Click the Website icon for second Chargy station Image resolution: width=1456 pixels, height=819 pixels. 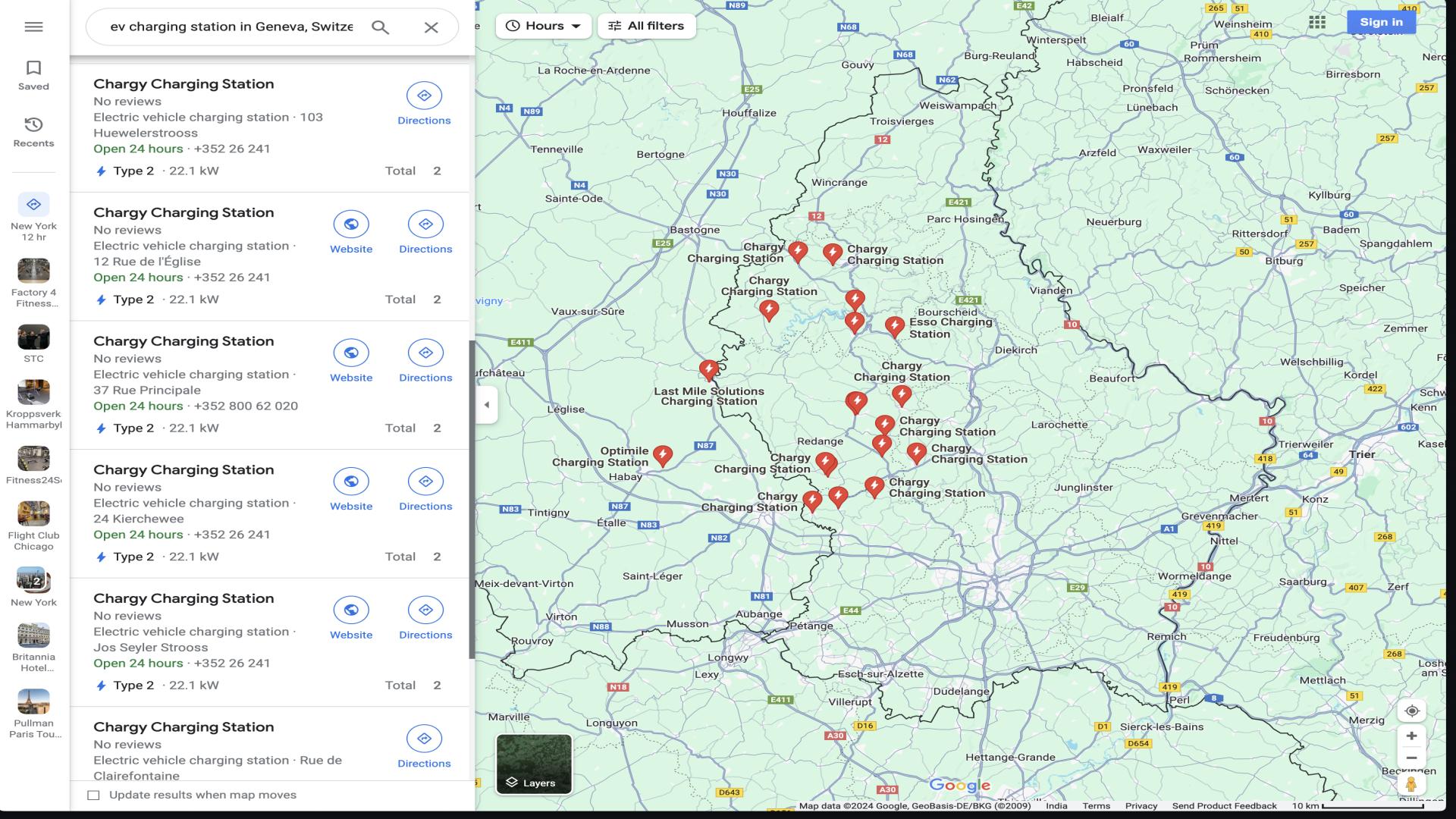pyautogui.click(x=351, y=224)
